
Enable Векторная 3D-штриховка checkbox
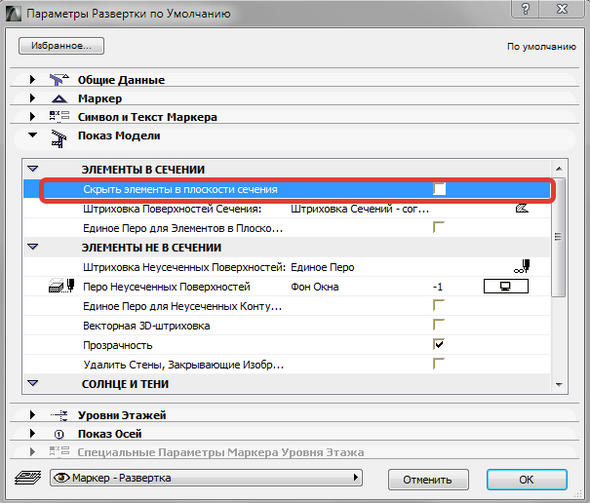point(439,325)
